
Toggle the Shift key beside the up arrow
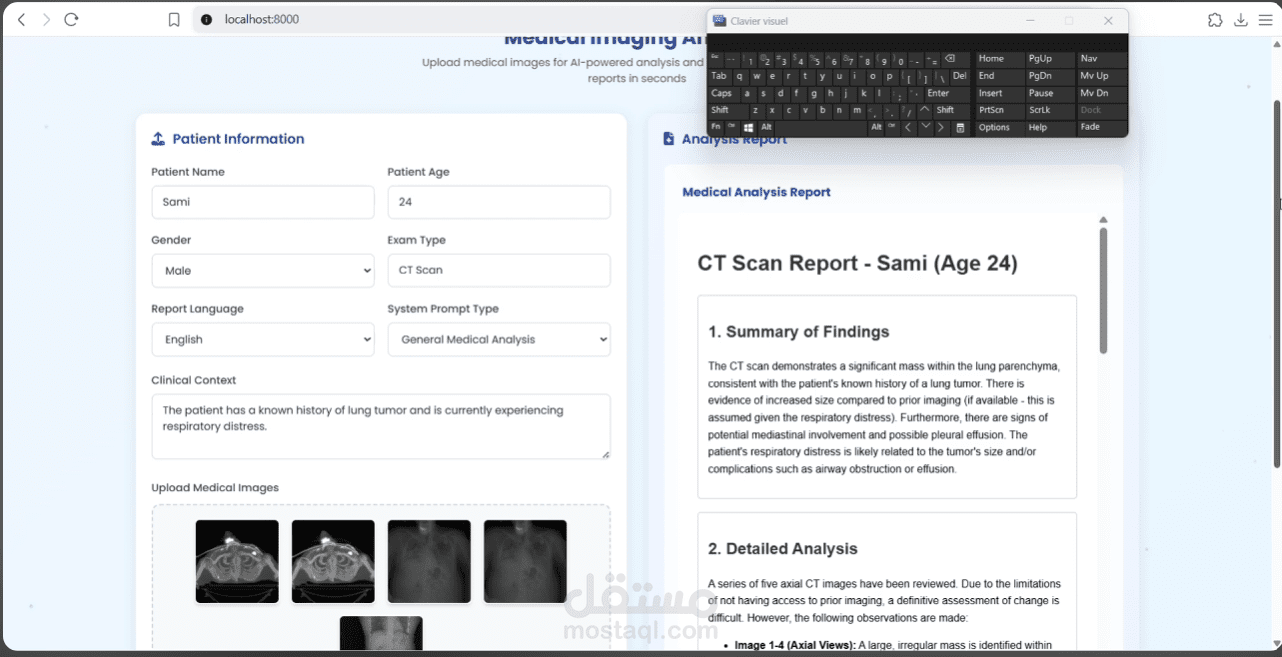(x=952, y=111)
